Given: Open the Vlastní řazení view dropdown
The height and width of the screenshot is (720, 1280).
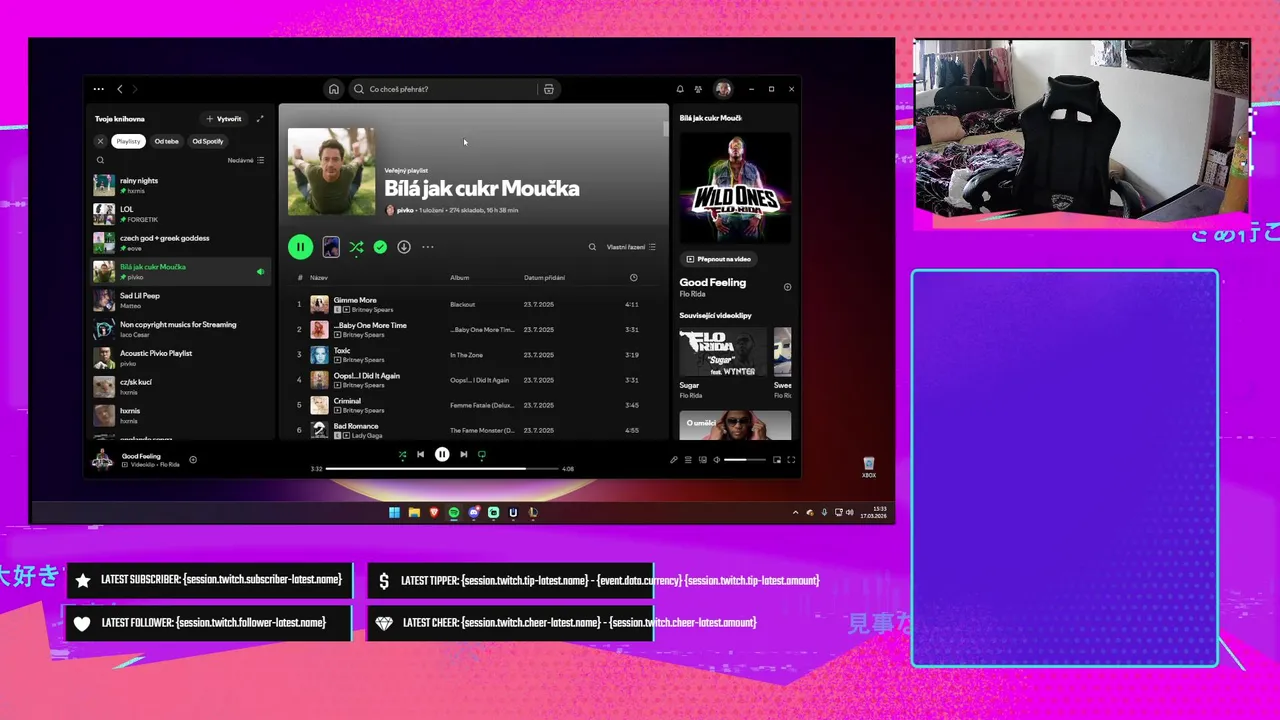Looking at the screenshot, I should (x=631, y=247).
